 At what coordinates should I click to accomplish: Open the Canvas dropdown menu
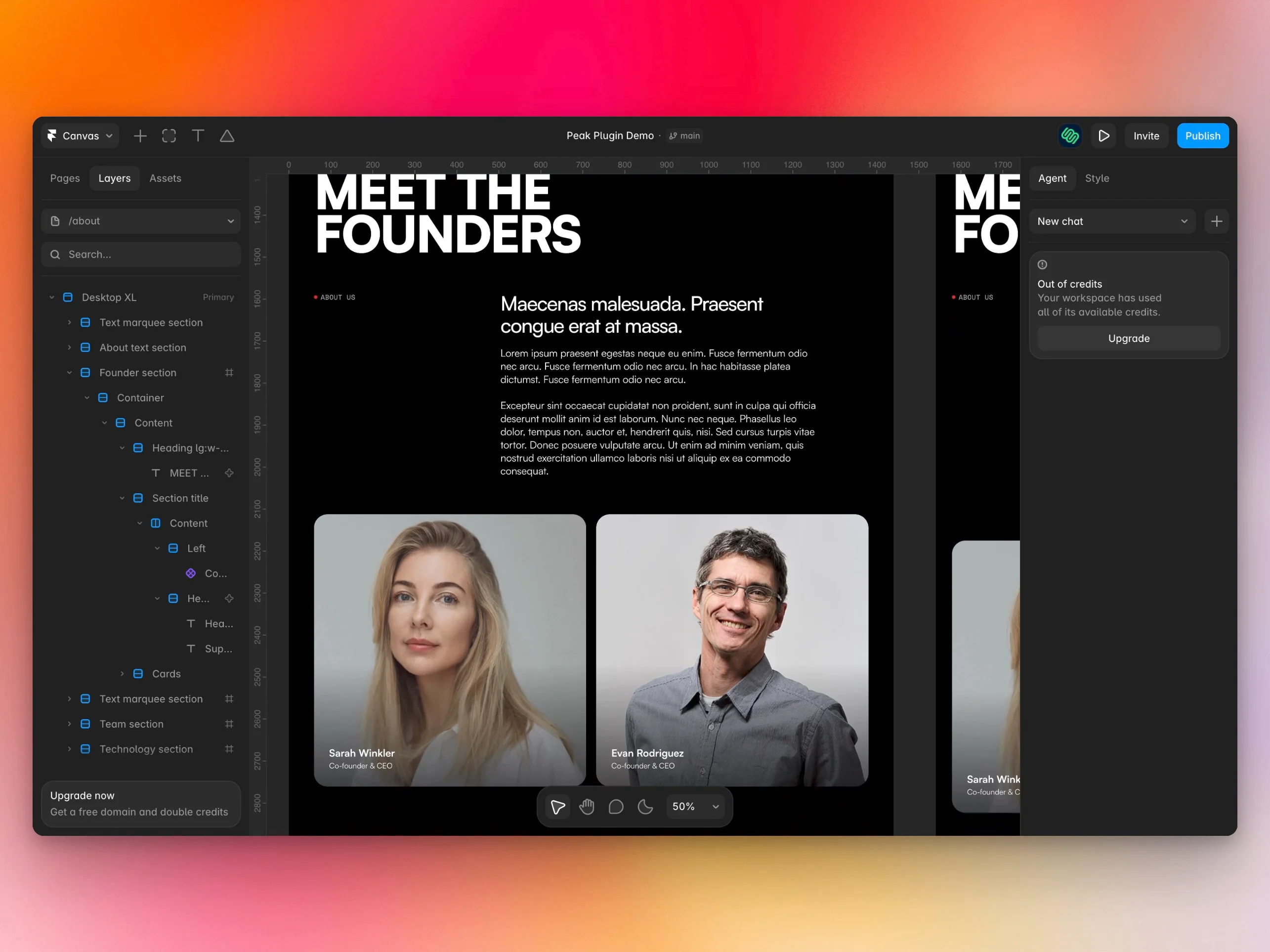(81, 136)
